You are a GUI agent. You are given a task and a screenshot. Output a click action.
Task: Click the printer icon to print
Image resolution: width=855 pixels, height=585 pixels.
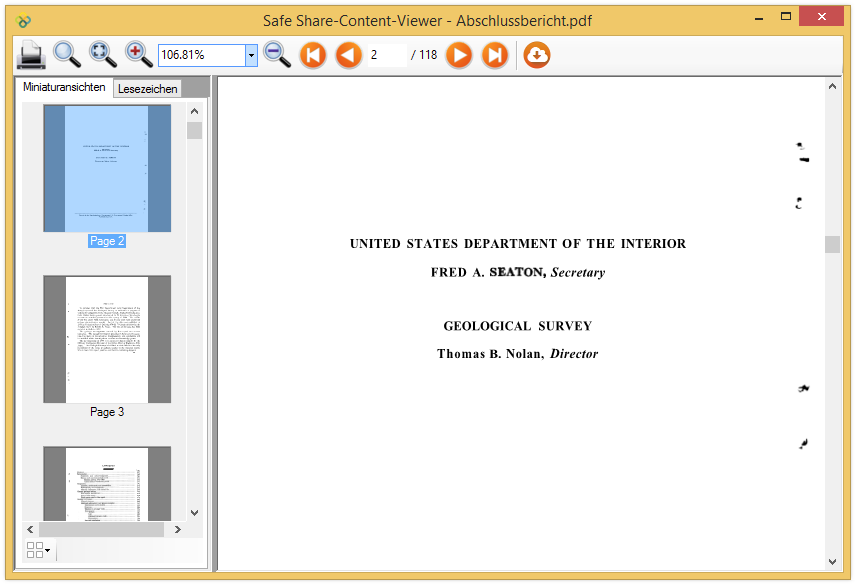tap(31, 55)
